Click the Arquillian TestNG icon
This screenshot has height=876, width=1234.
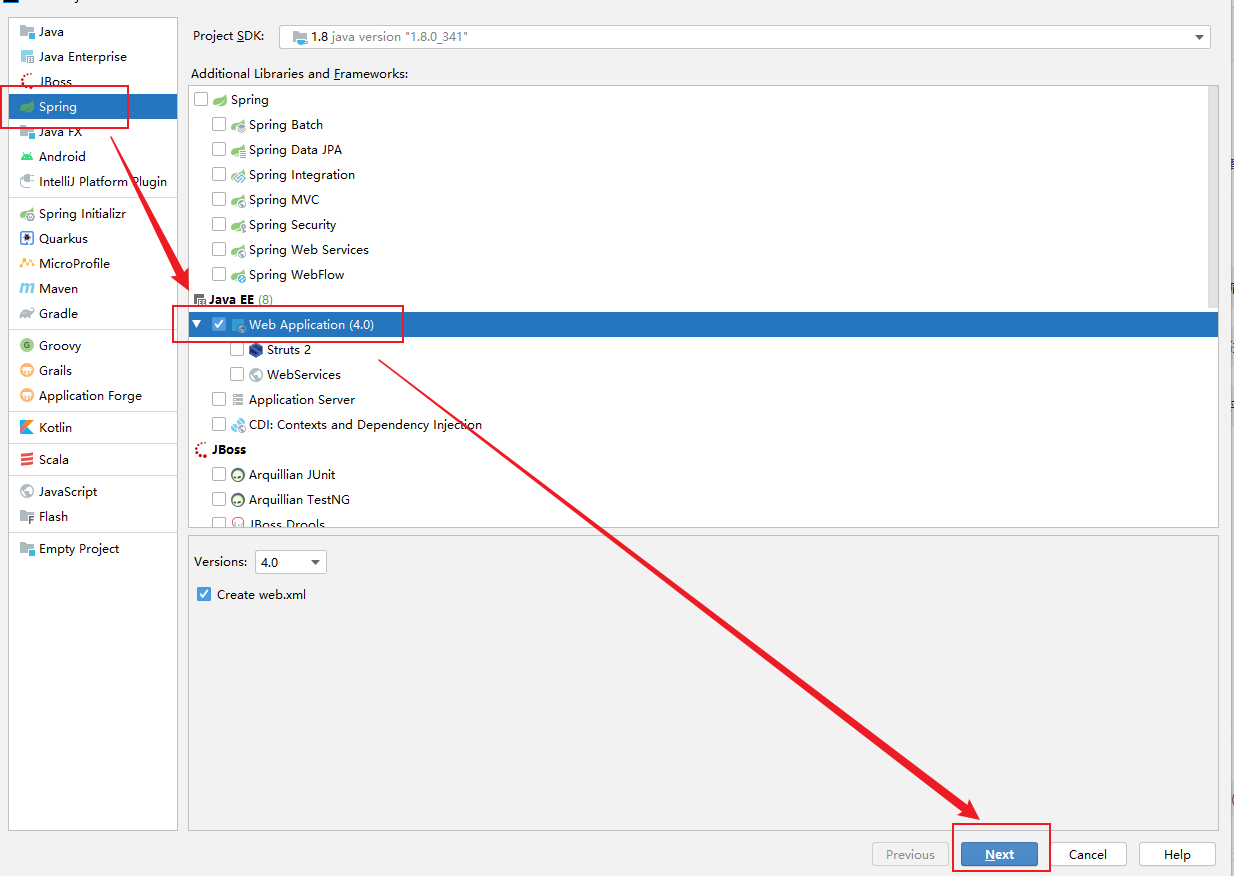238,500
